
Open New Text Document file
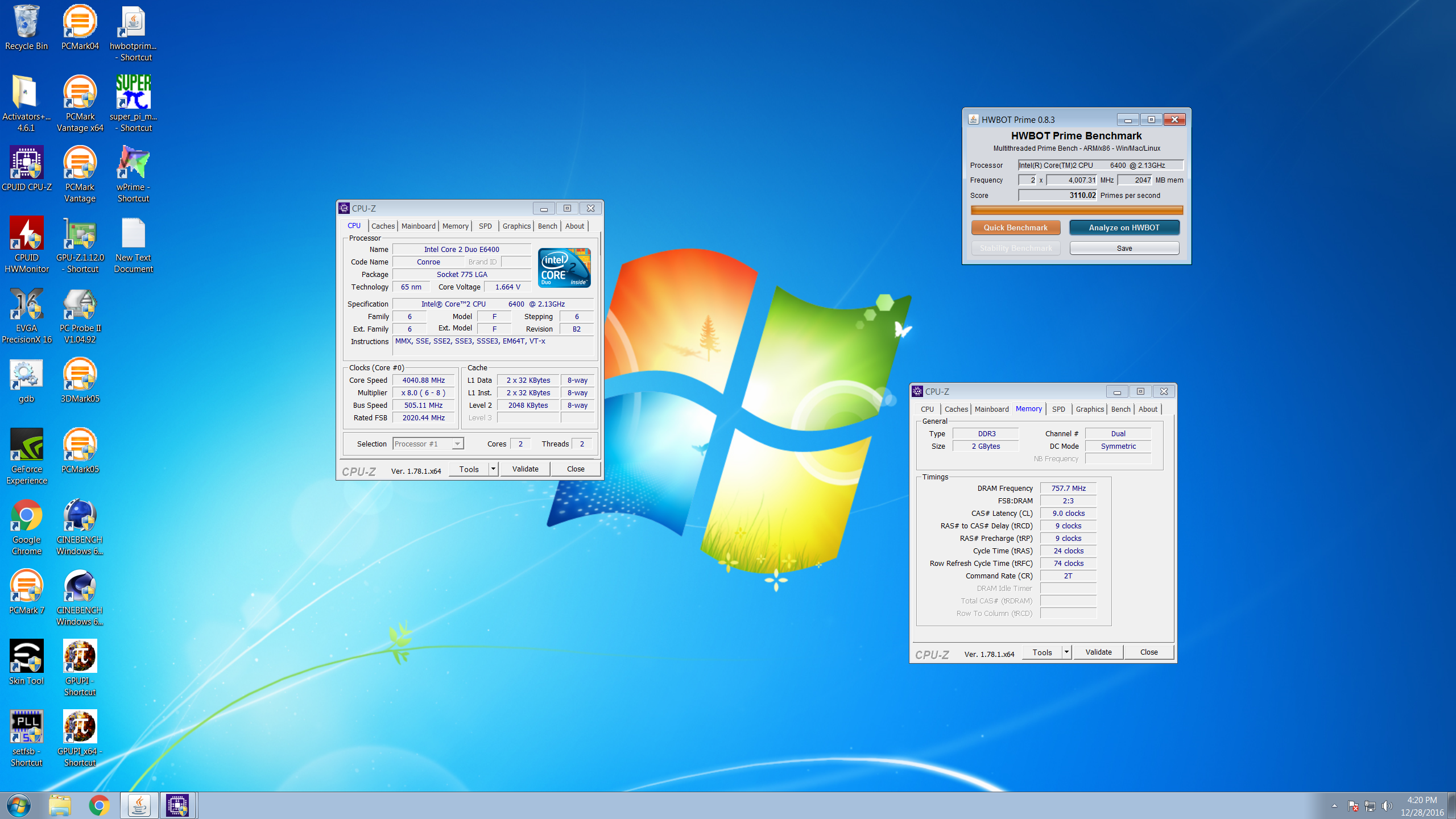133,245
